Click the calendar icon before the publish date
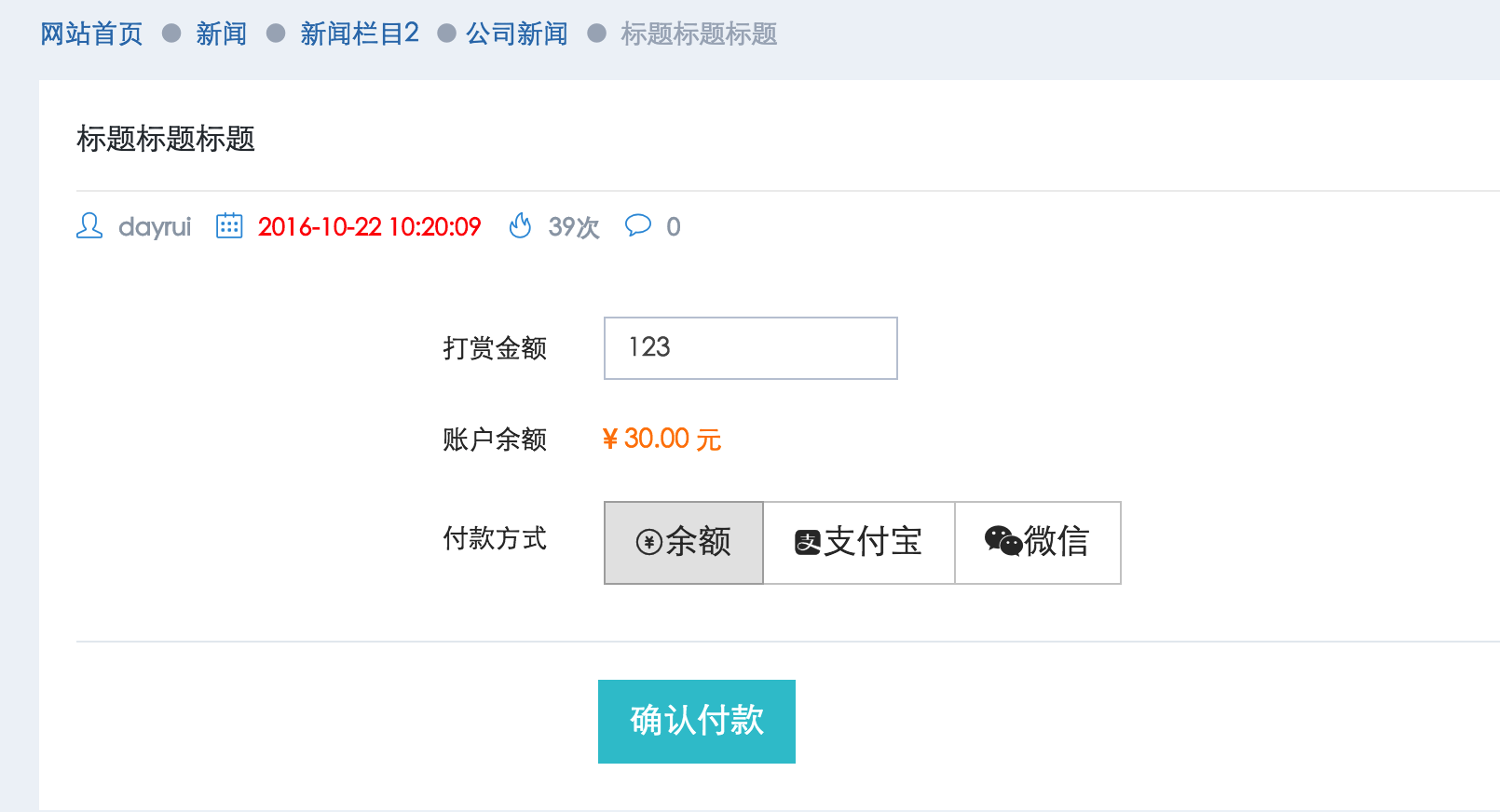Image resolution: width=1500 pixels, height=812 pixels. coord(228,225)
